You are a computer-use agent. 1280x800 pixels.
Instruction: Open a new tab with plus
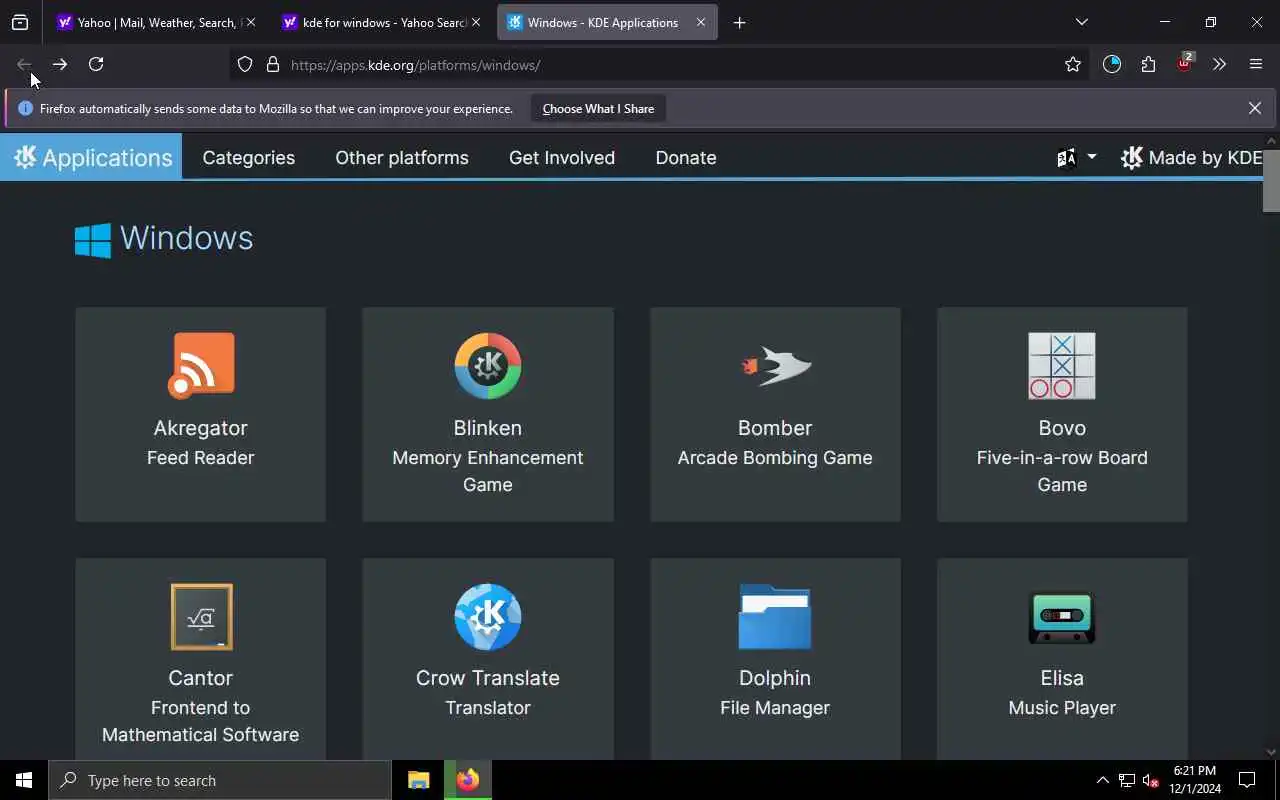(739, 22)
